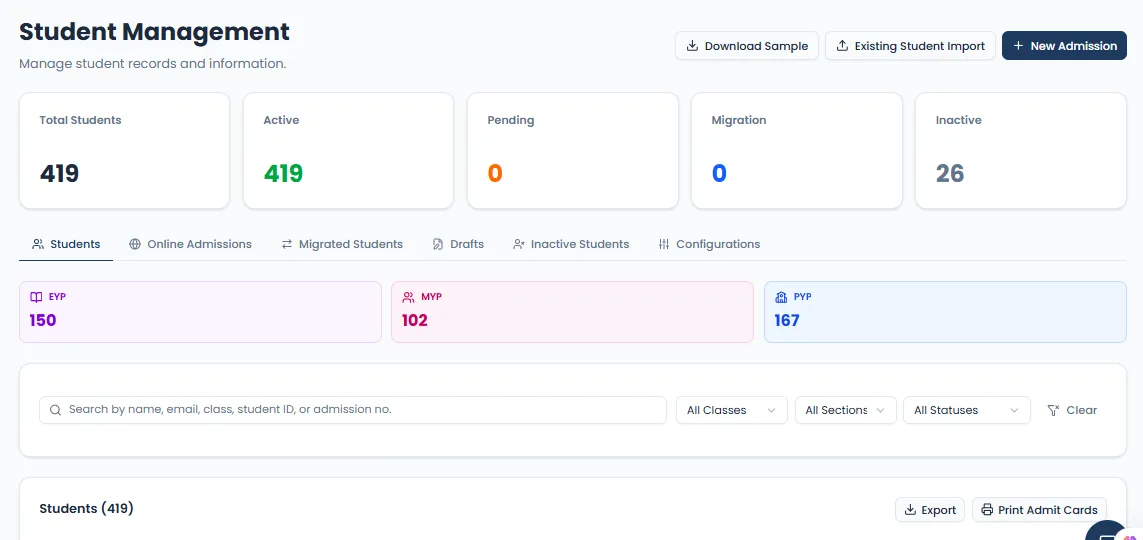Click the Student Management heading

coord(155,32)
